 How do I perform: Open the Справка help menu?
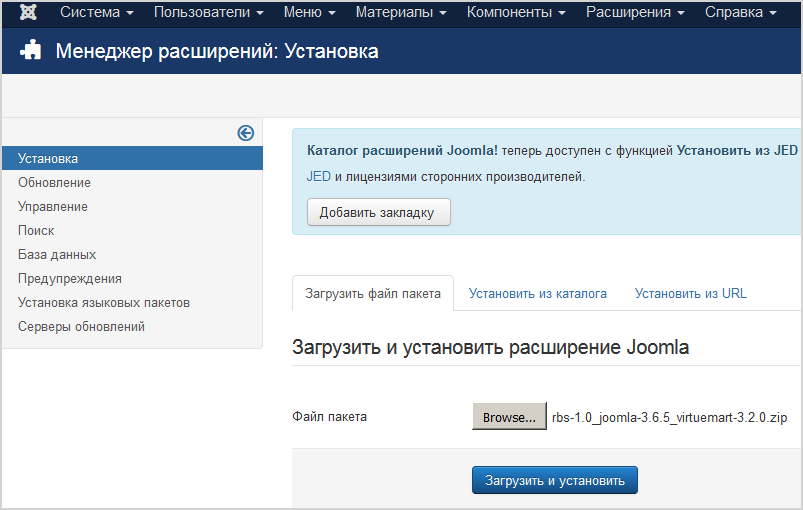741,12
